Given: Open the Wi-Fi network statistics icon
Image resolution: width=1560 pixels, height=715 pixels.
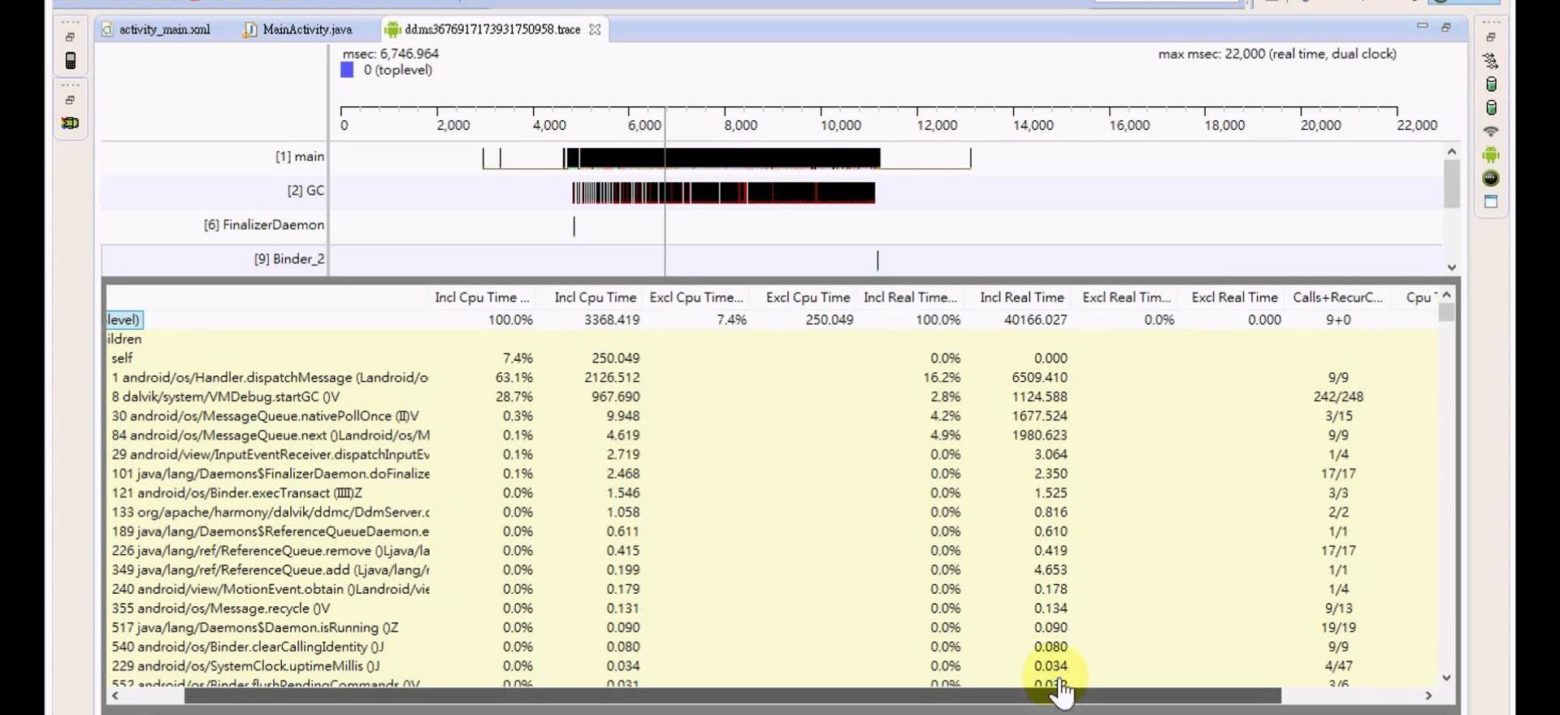Looking at the screenshot, I should 1491,132.
